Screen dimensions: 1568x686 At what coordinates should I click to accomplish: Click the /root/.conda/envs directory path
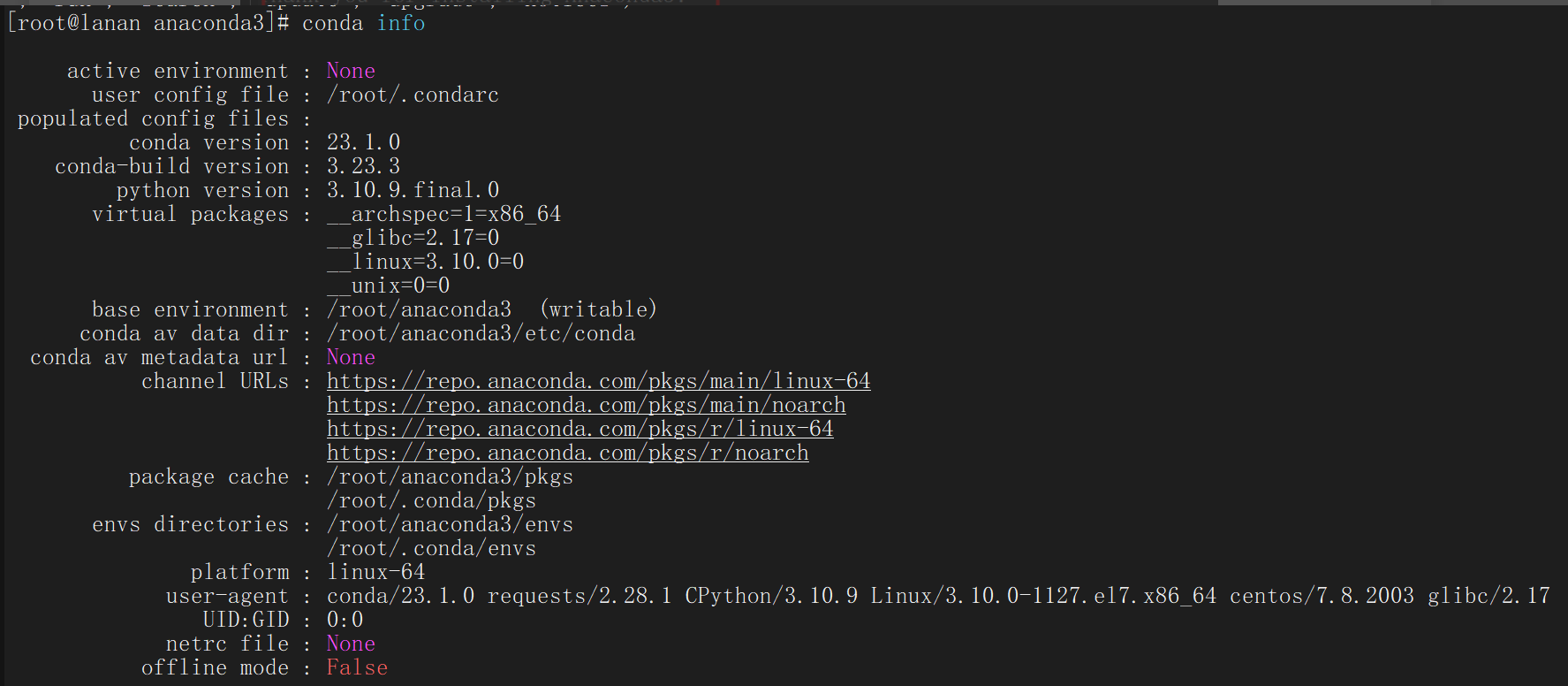[431, 548]
